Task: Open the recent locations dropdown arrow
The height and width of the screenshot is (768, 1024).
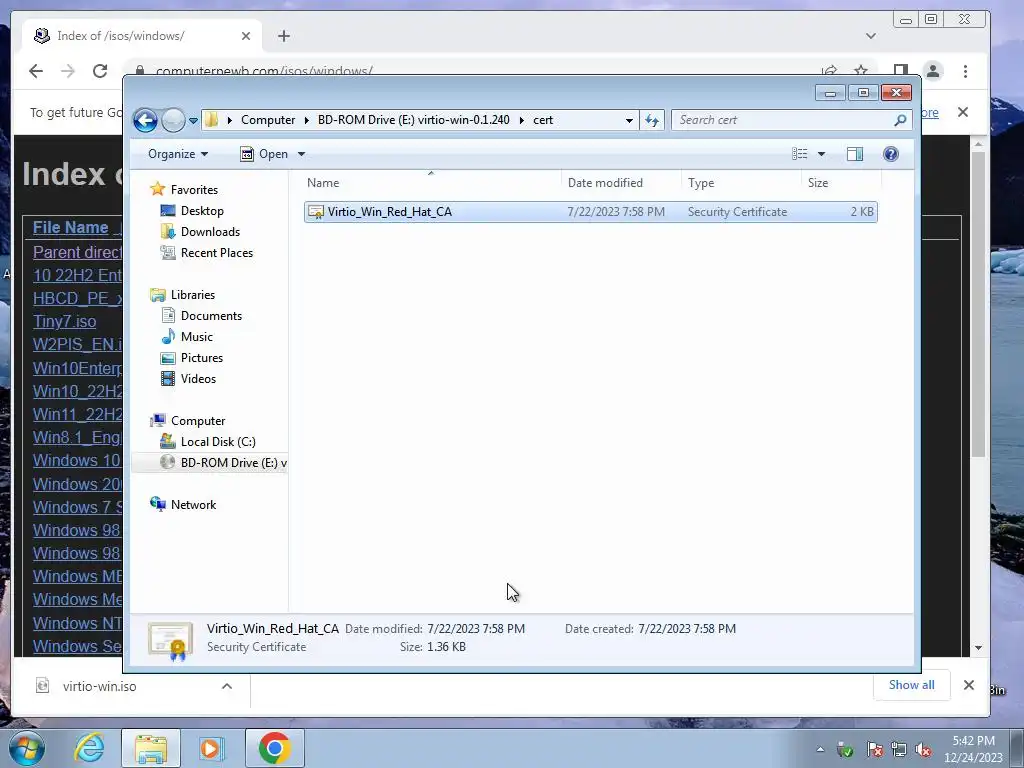Action: 193,121
